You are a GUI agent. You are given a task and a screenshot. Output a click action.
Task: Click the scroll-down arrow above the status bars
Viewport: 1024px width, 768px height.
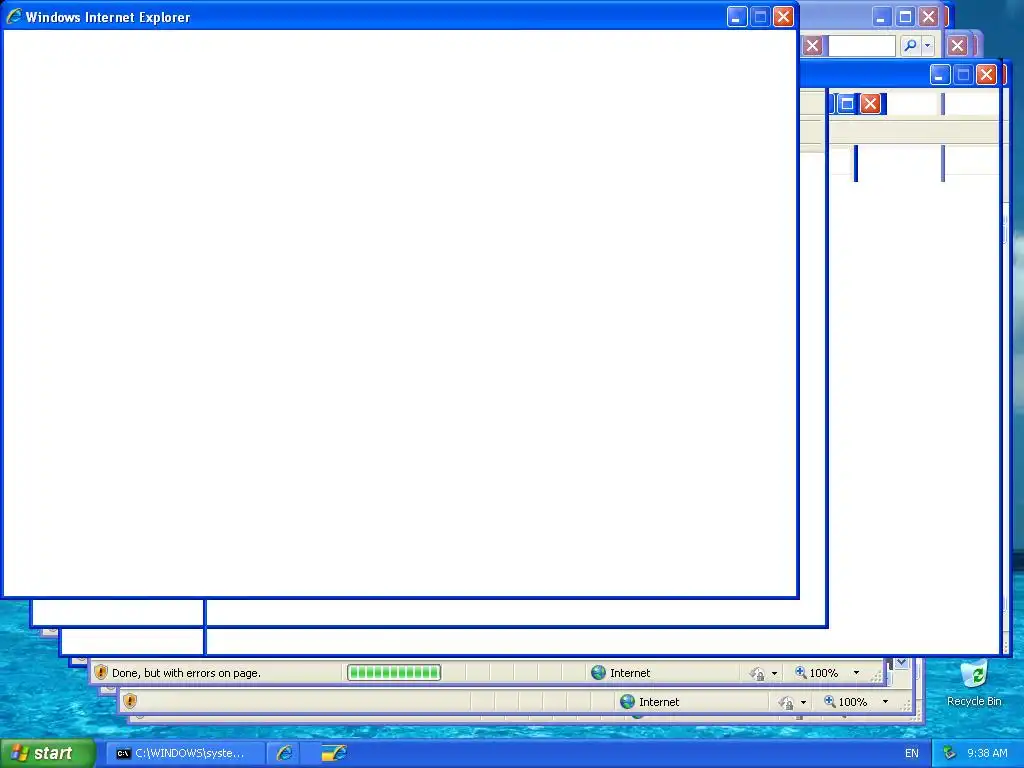(x=902, y=663)
